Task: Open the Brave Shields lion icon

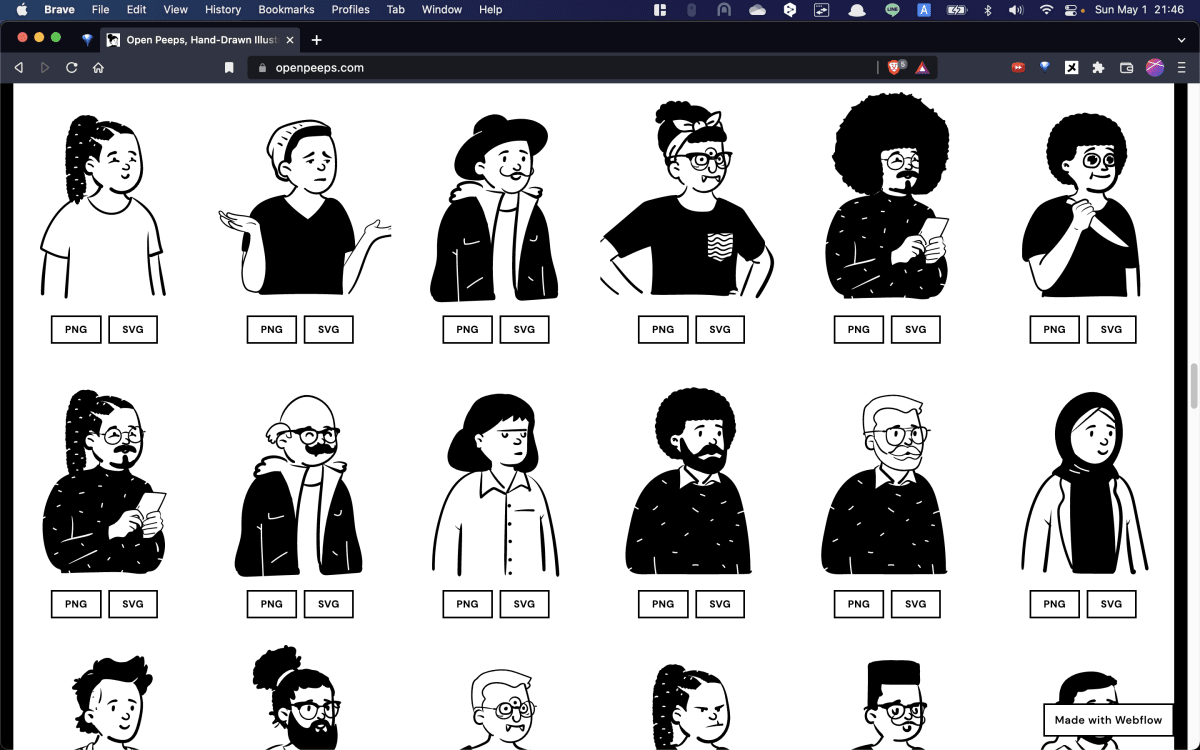Action: pyautogui.click(x=896, y=67)
